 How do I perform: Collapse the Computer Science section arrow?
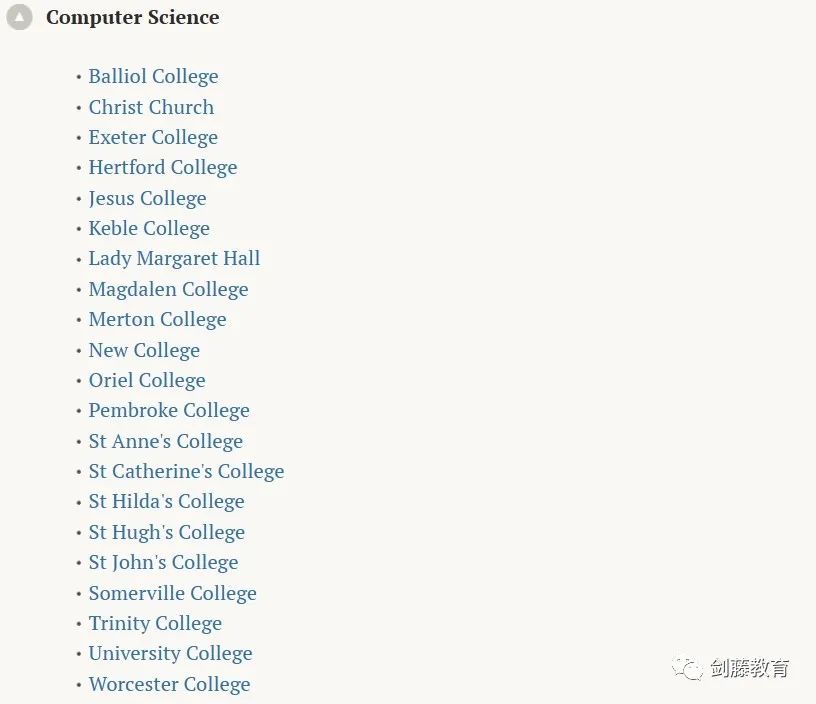click(x=19, y=17)
